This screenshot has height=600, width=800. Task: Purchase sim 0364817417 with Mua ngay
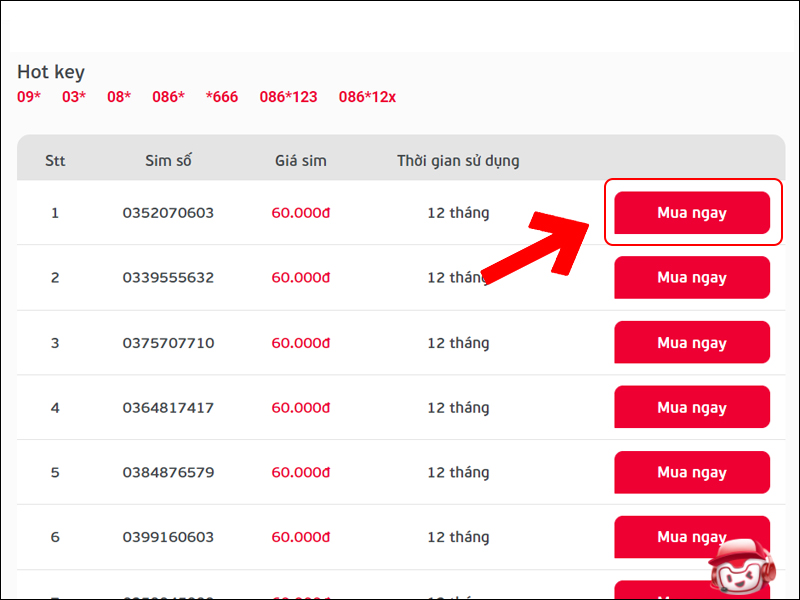pyautogui.click(x=691, y=408)
